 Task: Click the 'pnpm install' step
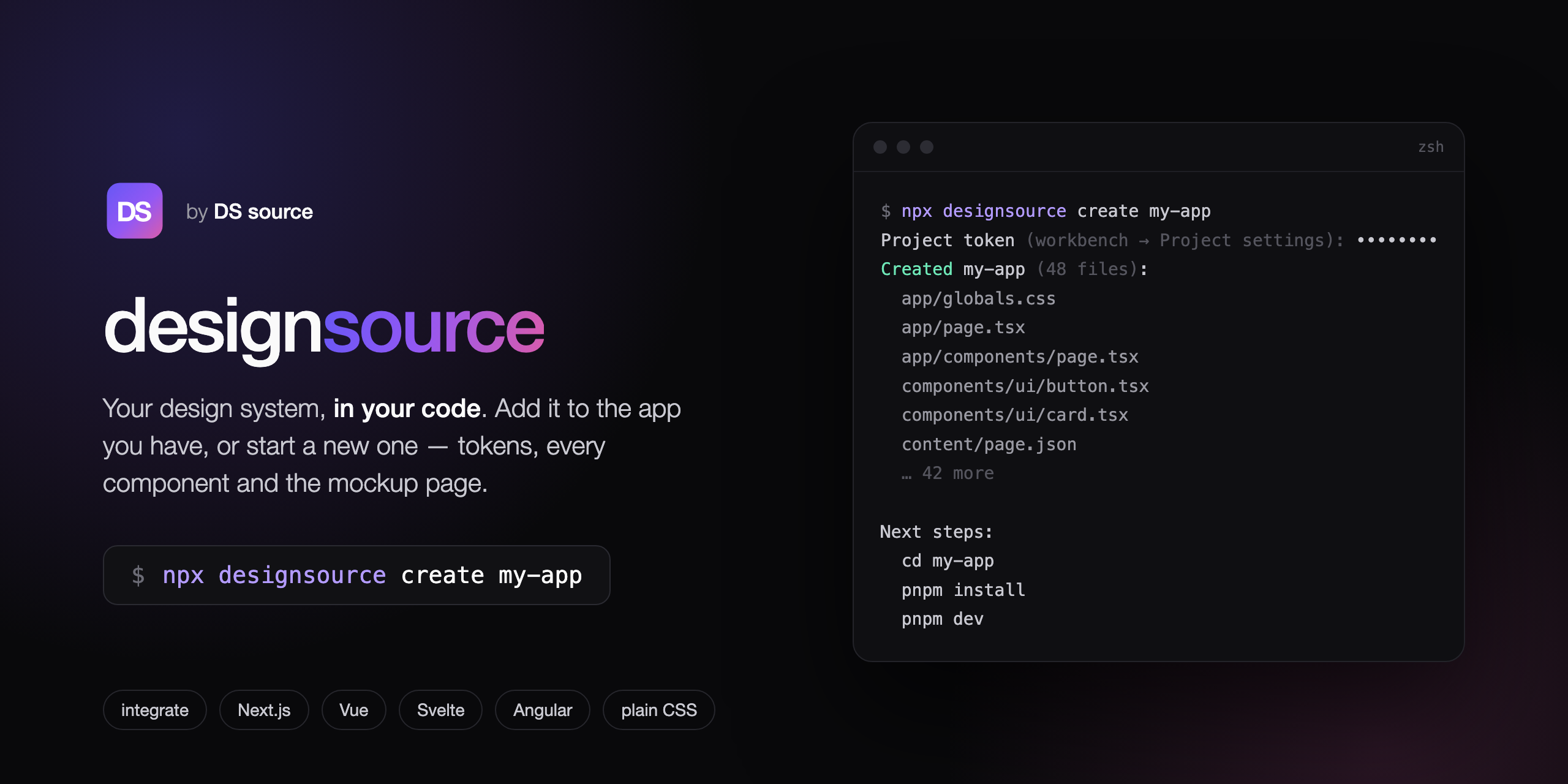[963, 590]
